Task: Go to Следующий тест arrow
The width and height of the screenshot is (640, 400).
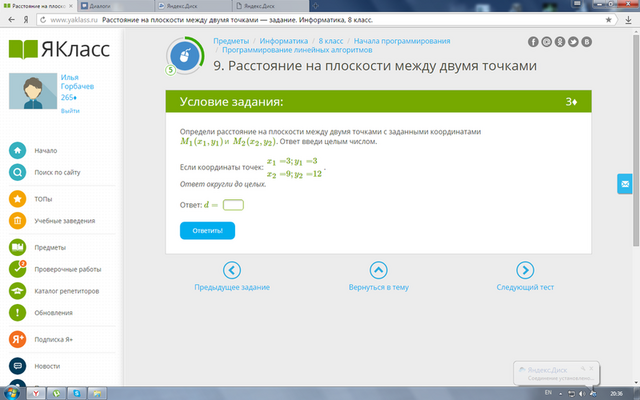Action: point(525,270)
